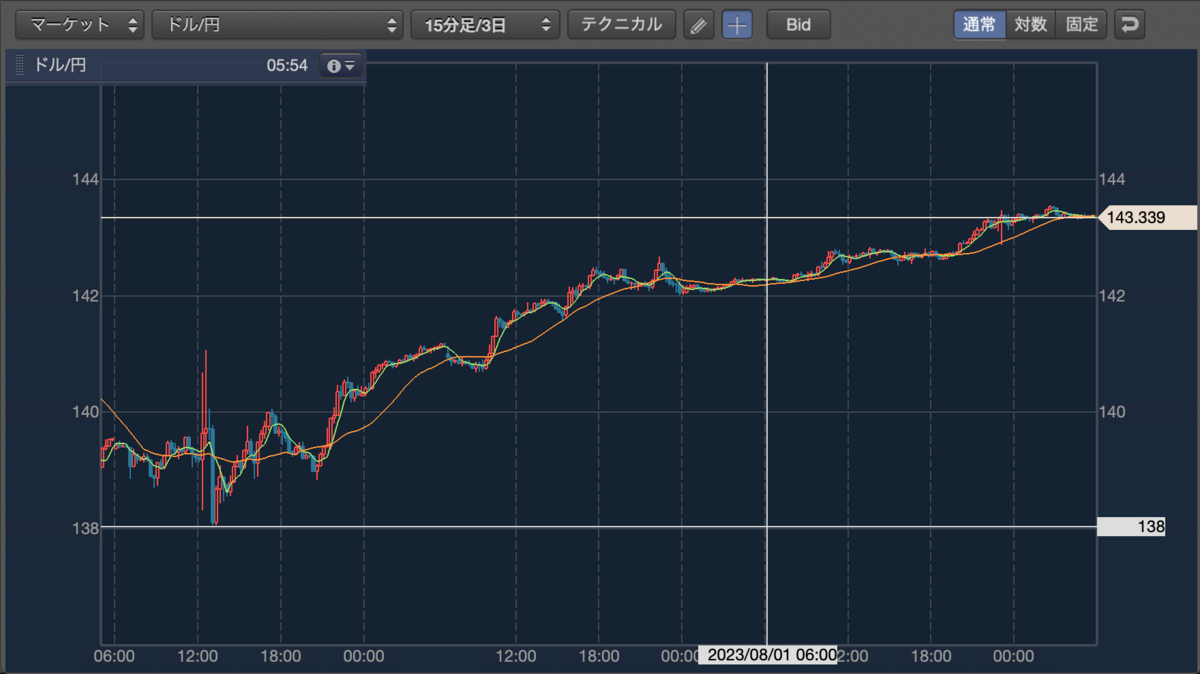Click the 12:00 label nearest the left edge
This screenshot has height=674, width=1200.
click(198, 656)
